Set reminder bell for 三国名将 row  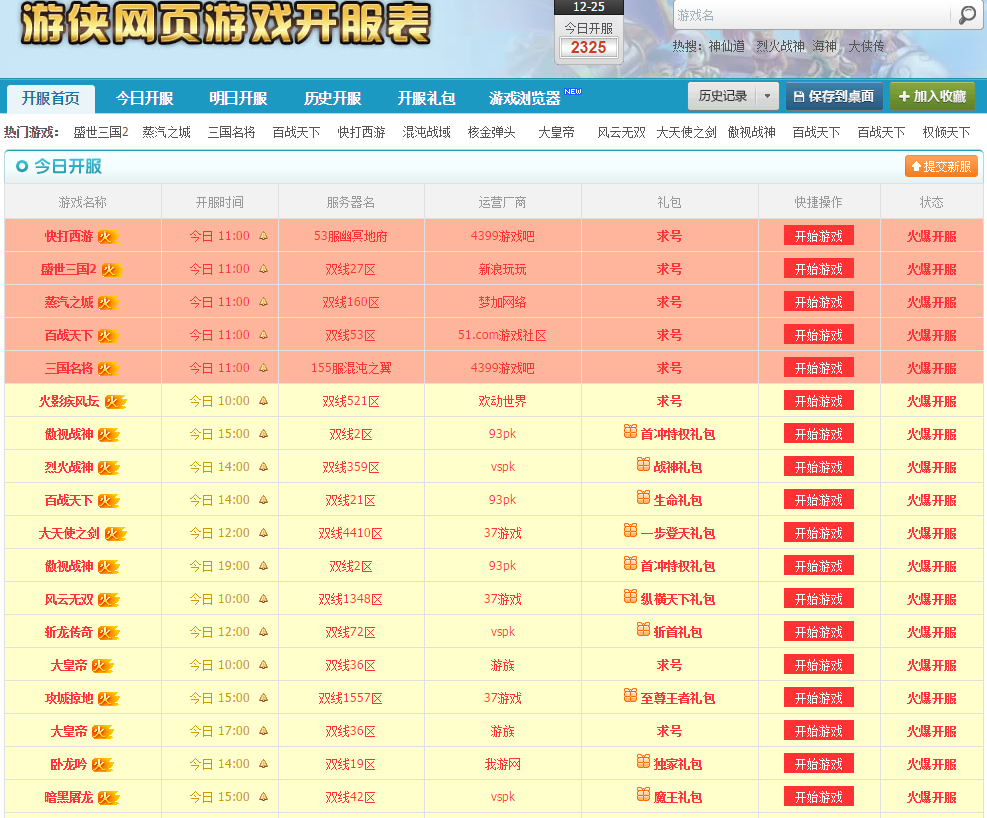click(263, 367)
